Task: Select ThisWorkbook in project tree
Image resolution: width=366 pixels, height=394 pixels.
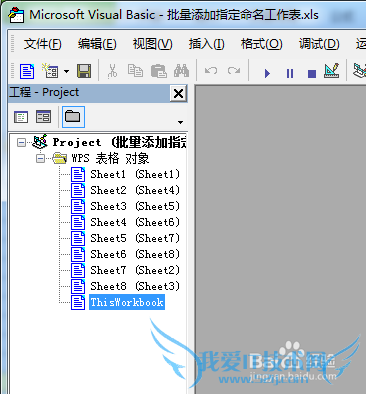Action: click(127, 302)
